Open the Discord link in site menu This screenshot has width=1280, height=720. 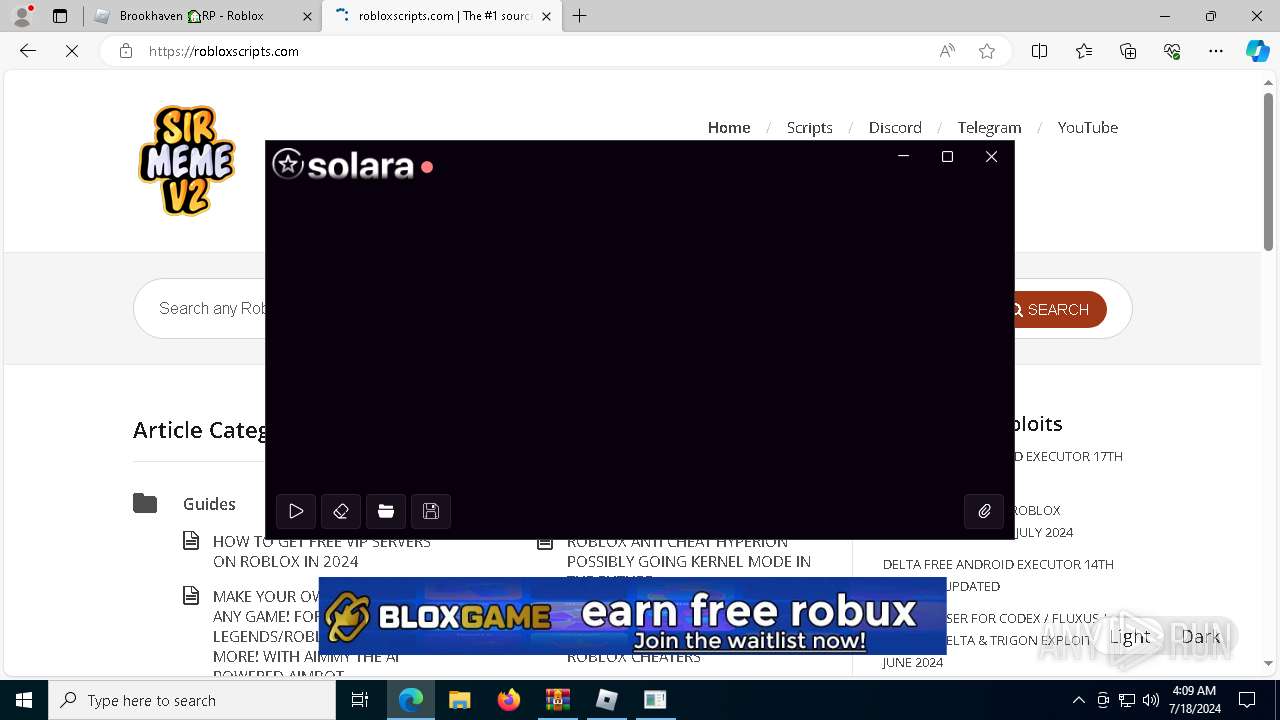(x=895, y=127)
